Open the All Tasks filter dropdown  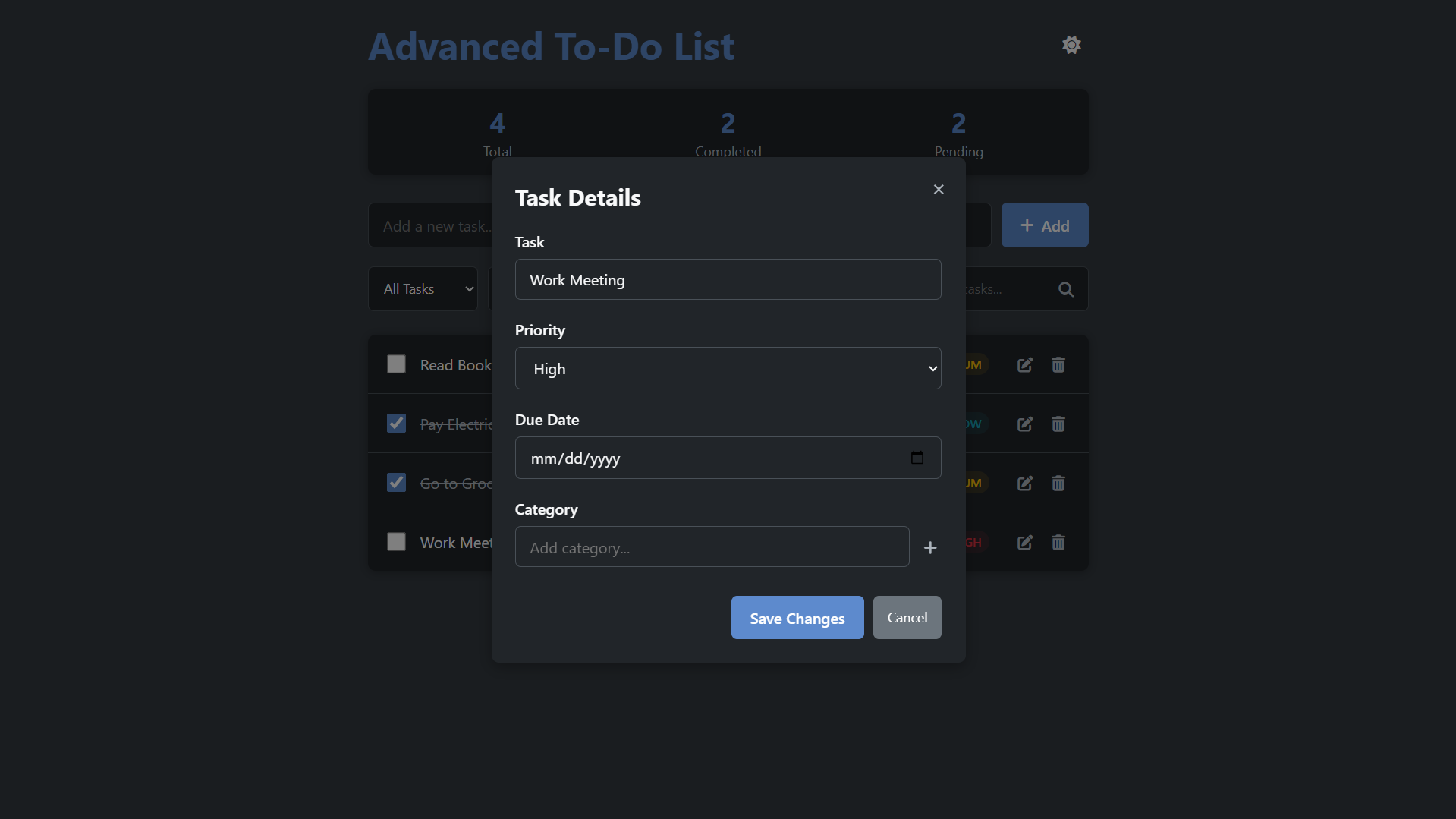[423, 288]
